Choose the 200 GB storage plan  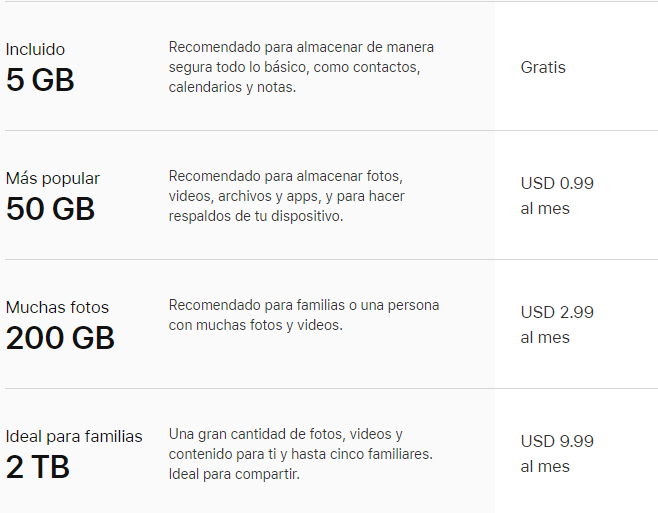pyautogui.click(x=60, y=337)
